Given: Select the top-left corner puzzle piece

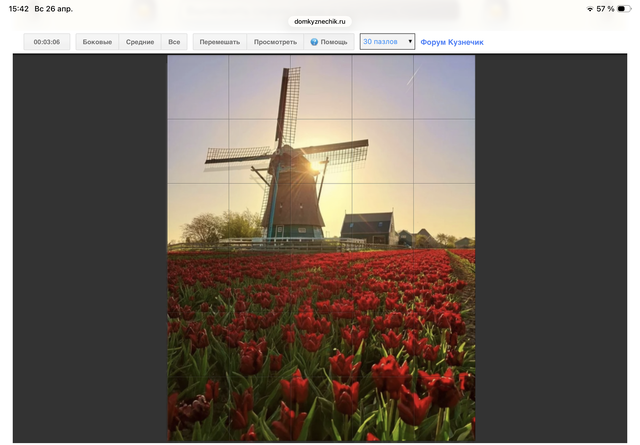Looking at the screenshot, I should [197, 87].
